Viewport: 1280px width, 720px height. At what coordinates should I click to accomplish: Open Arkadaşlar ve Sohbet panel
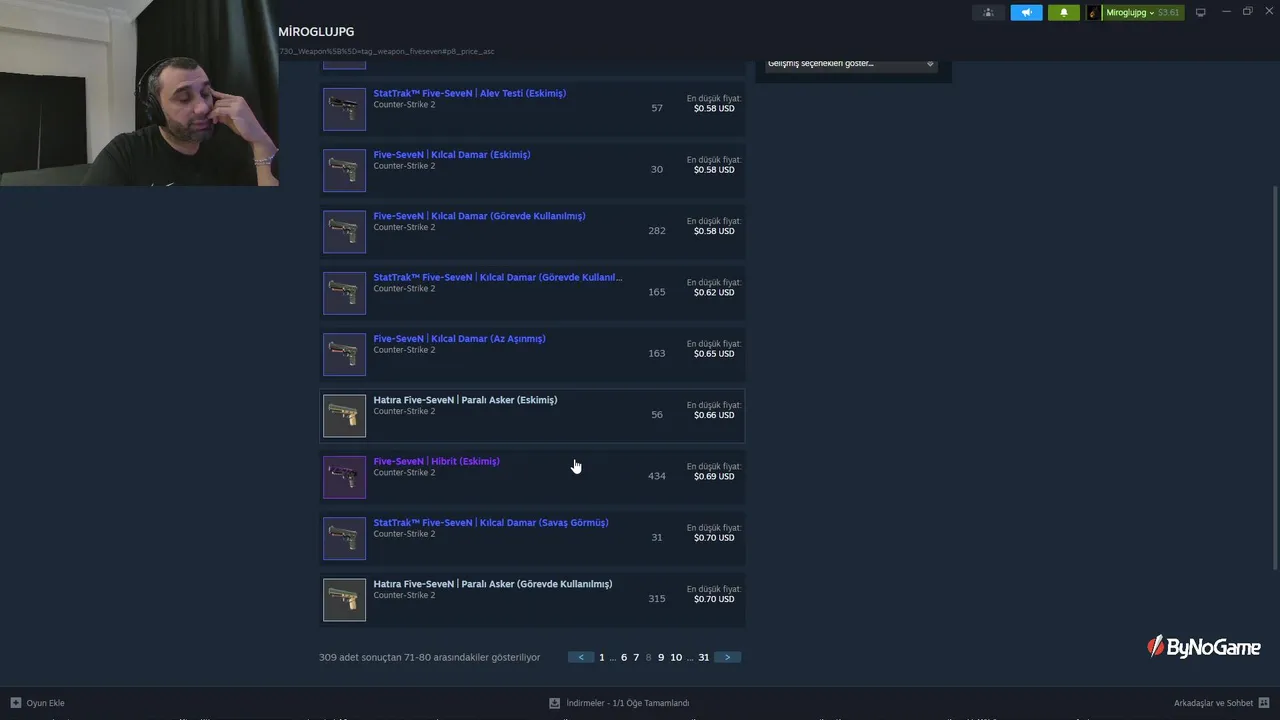[x=1213, y=703]
